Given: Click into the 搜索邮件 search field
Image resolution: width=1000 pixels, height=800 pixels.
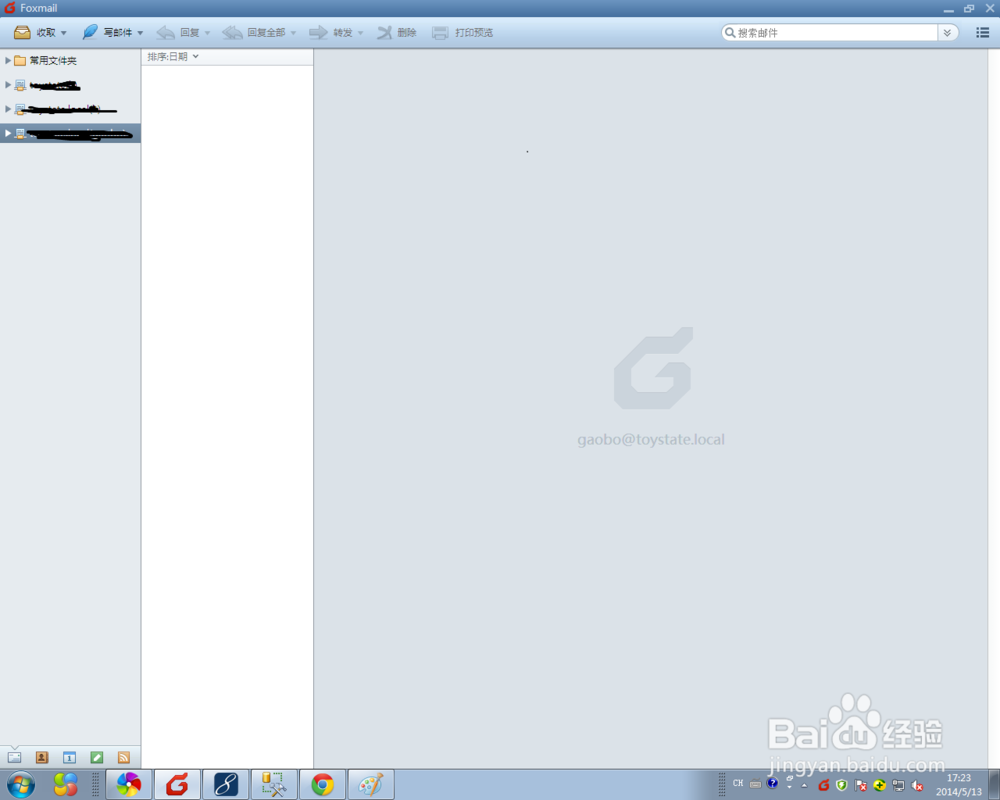Looking at the screenshot, I should coord(836,33).
